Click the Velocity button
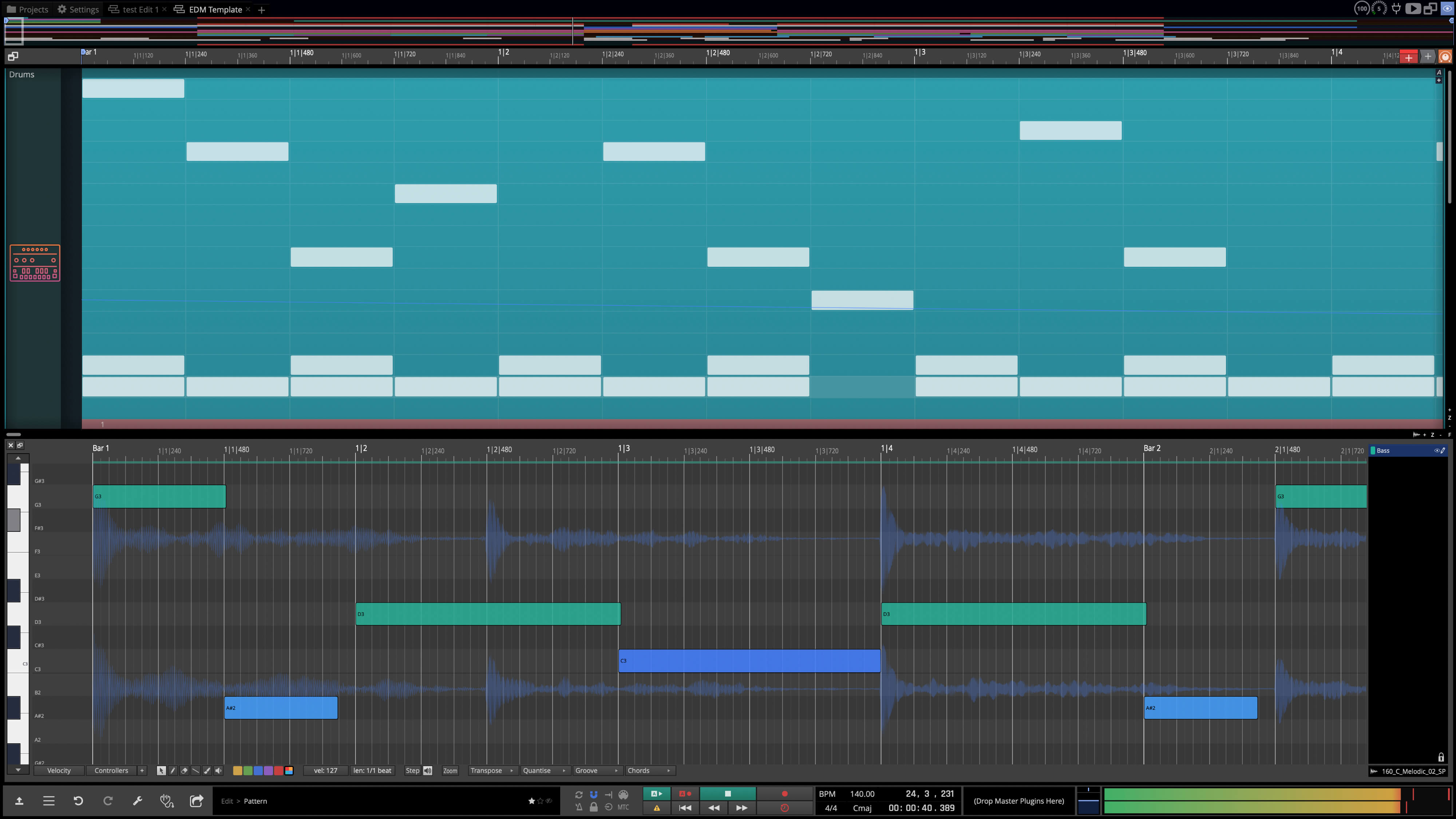Image resolution: width=1456 pixels, height=819 pixels. pos(59,770)
